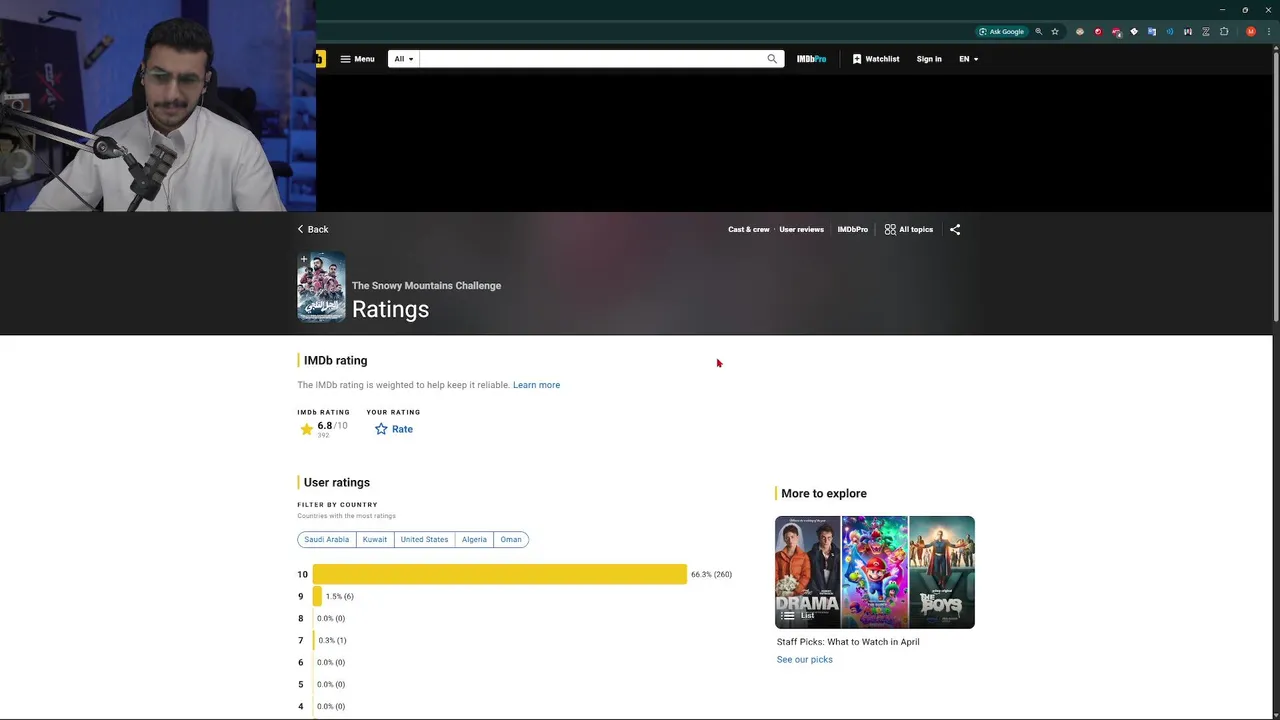Click the Z-shaped extension icon
The height and width of the screenshot is (720, 1280).
1206,32
